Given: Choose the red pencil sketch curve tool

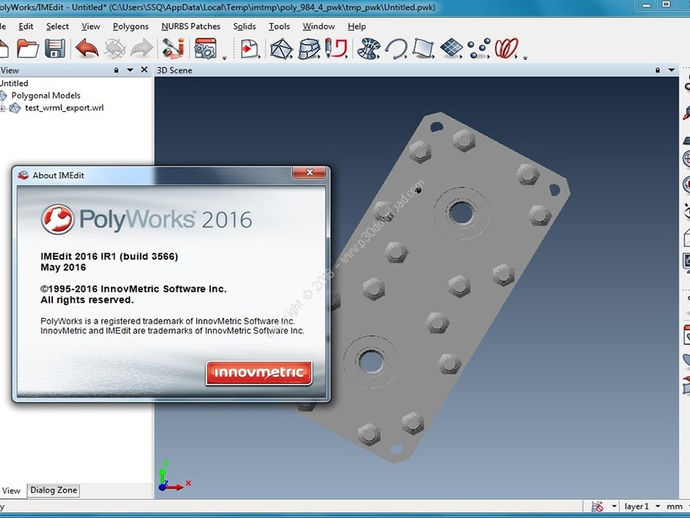Looking at the screenshot, I should tap(337, 48).
